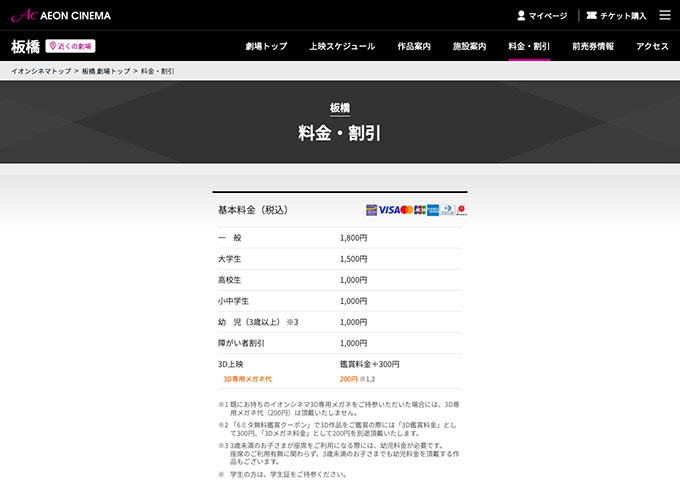Click the WAON red payment logo
Screen dimensions: 680x480
(461, 210)
